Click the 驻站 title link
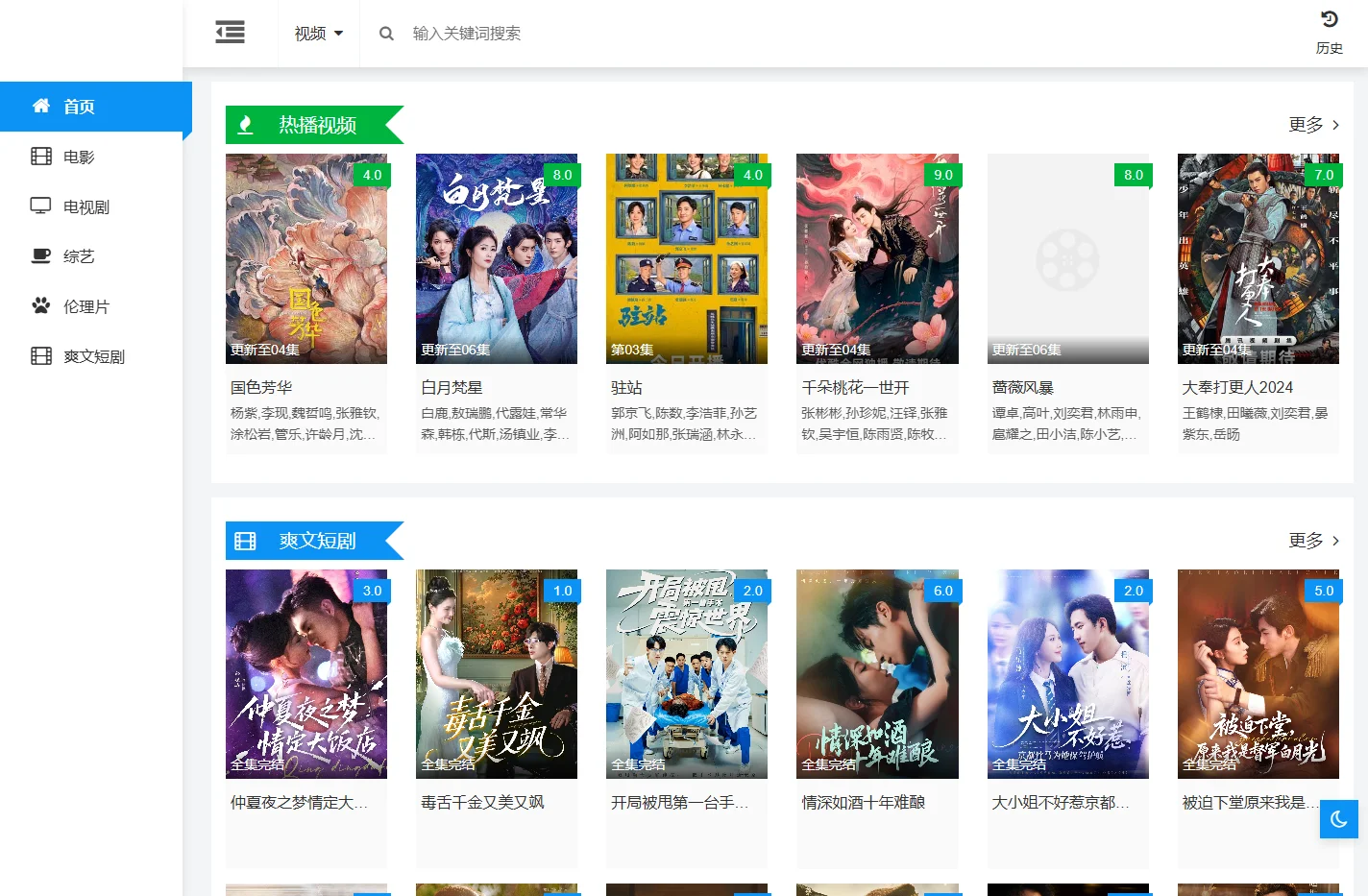The height and width of the screenshot is (896, 1368). 626,387
